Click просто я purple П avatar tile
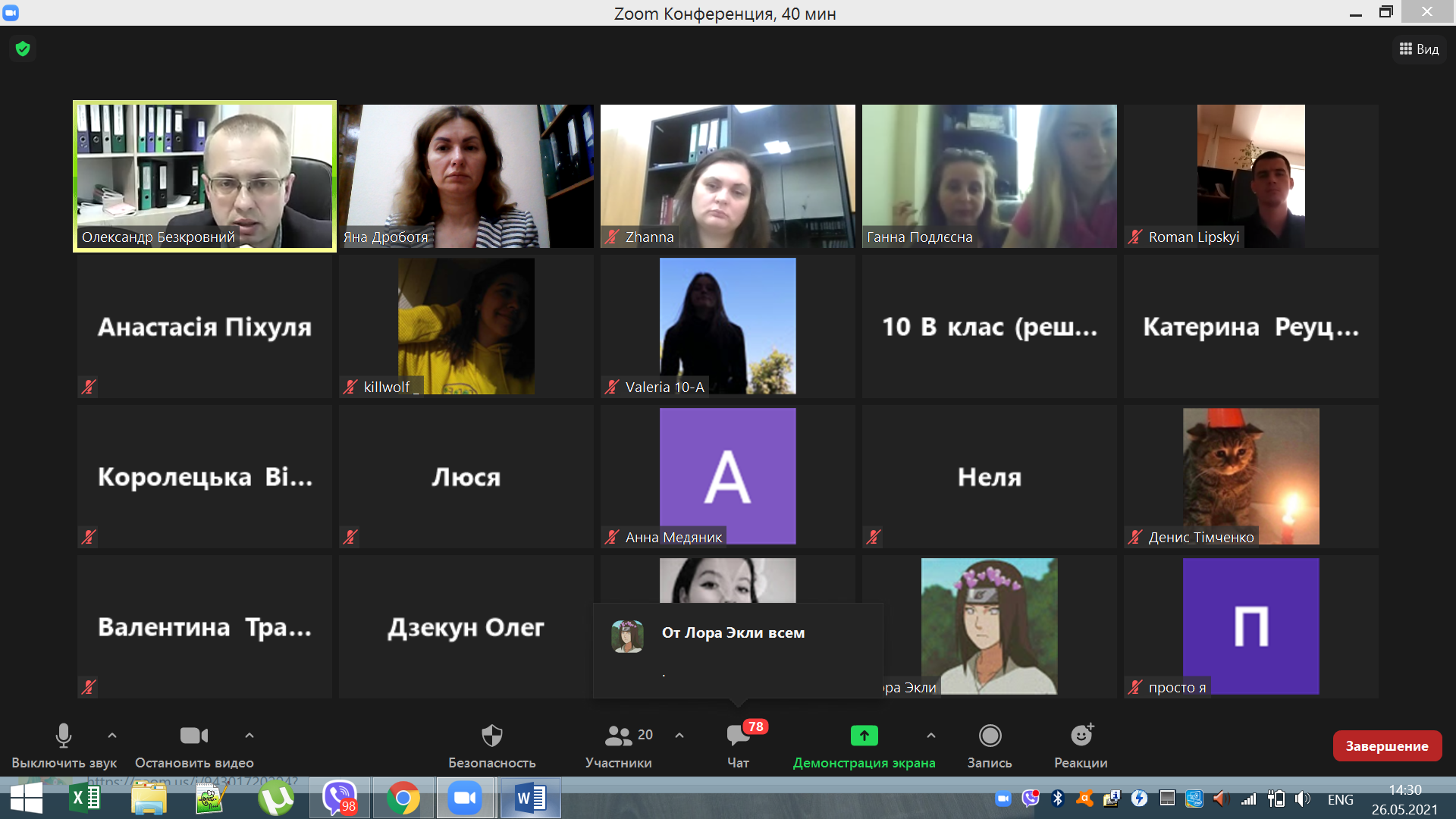This screenshot has width=1456, height=819. click(x=1251, y=626)
